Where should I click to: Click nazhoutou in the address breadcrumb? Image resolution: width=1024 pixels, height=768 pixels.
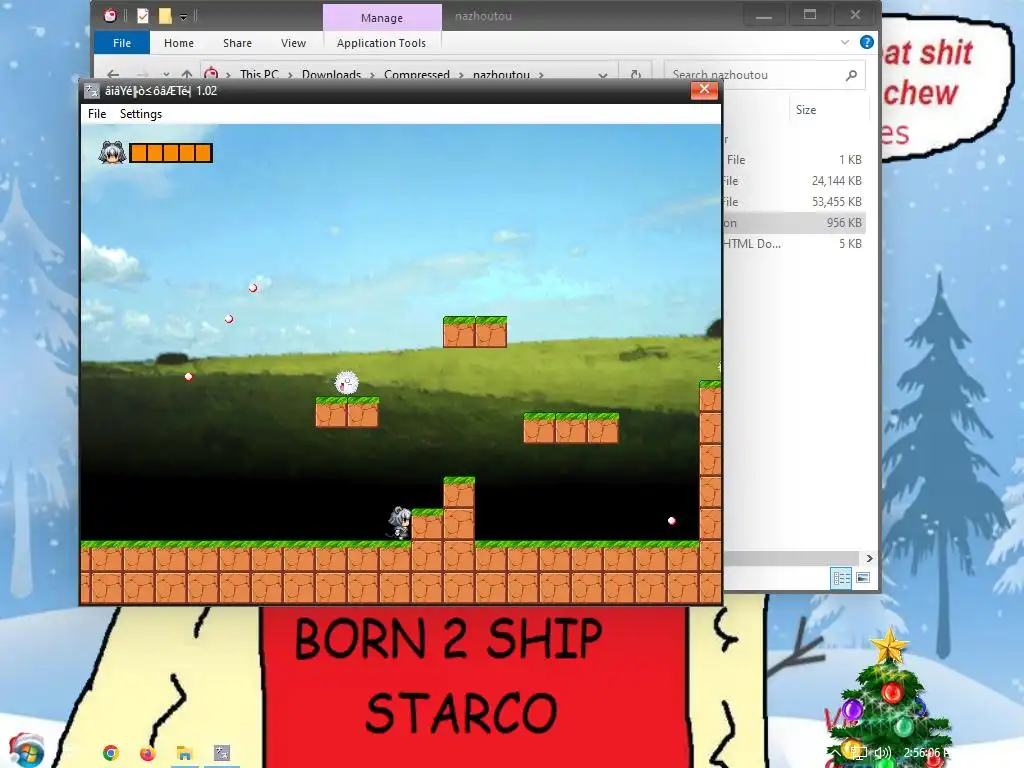point(501,74)
